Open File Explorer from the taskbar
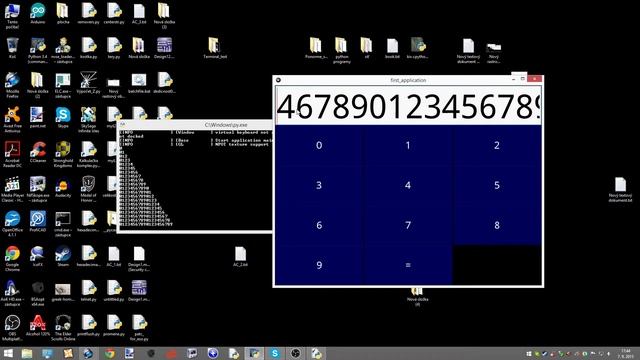This screenshot has width=640, height=360. click(x=27, y=353)
